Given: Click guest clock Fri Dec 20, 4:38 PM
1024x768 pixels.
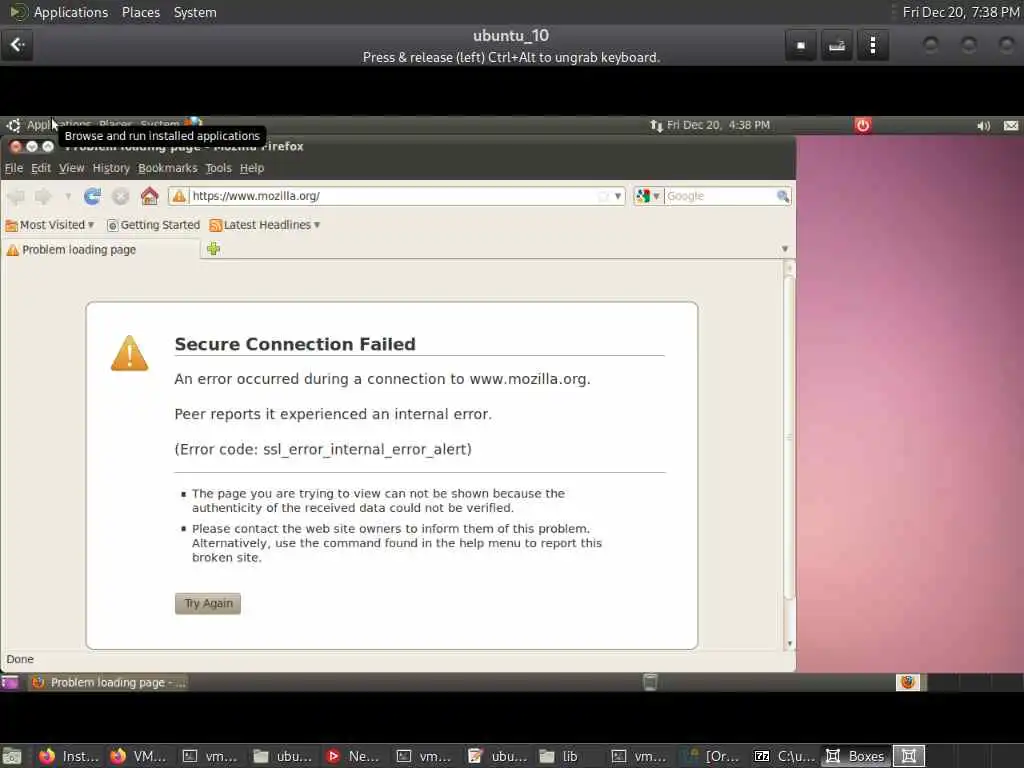Looking at the screenshot, I should (x=718, y=125).
